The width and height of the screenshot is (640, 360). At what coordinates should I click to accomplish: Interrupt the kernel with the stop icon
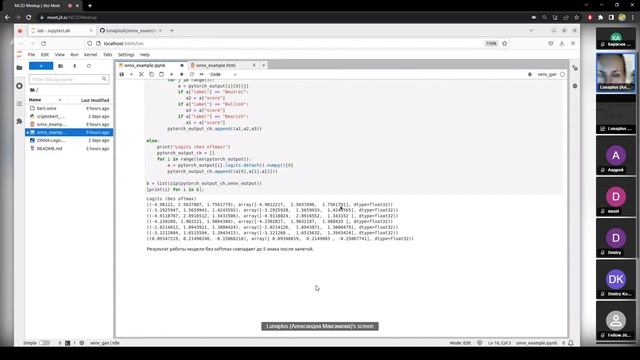click(x=182, y=74)
